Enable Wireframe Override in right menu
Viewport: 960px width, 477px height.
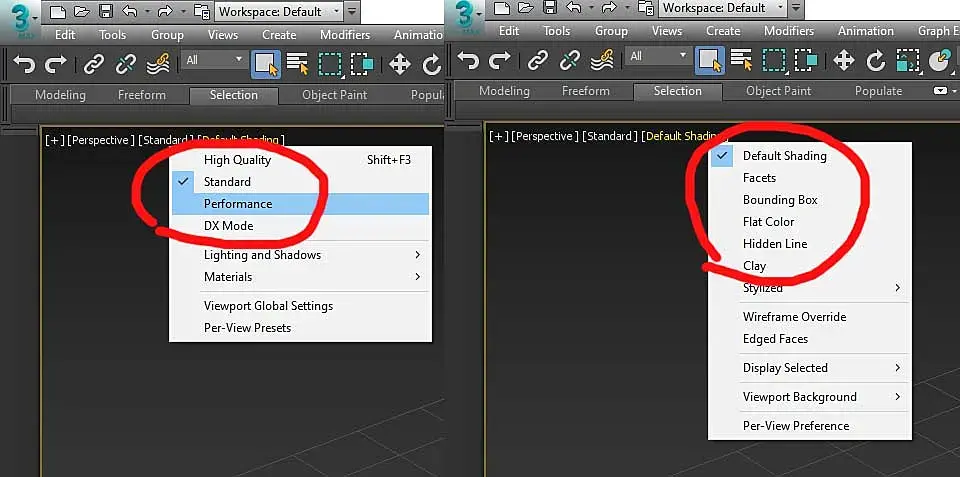[x=809, y=317]
